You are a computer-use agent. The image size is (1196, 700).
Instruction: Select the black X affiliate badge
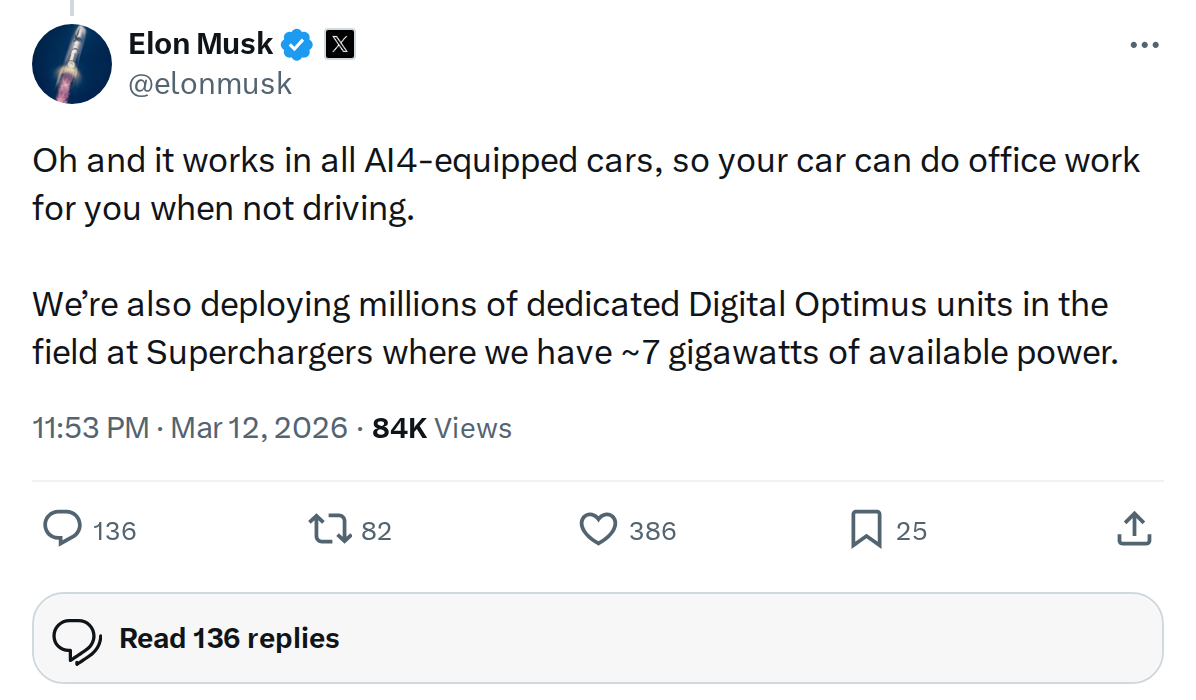(340, 44)
